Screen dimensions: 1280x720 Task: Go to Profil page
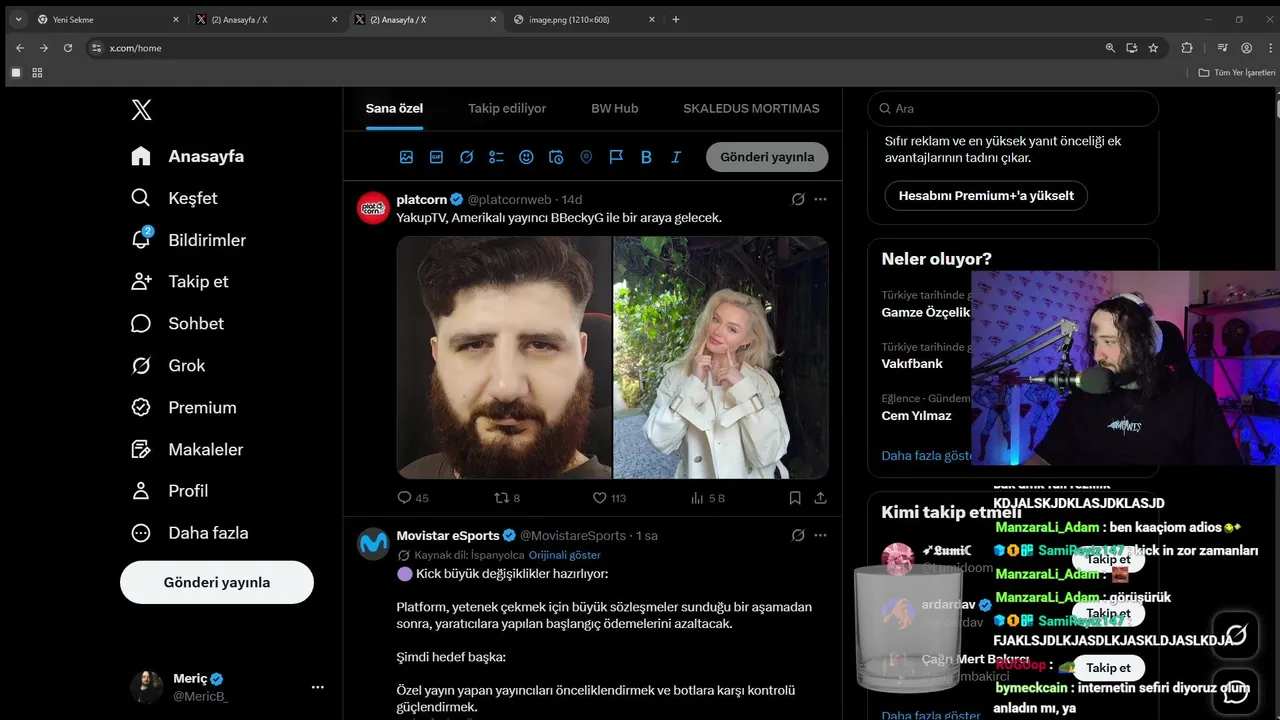click(170, 491)
